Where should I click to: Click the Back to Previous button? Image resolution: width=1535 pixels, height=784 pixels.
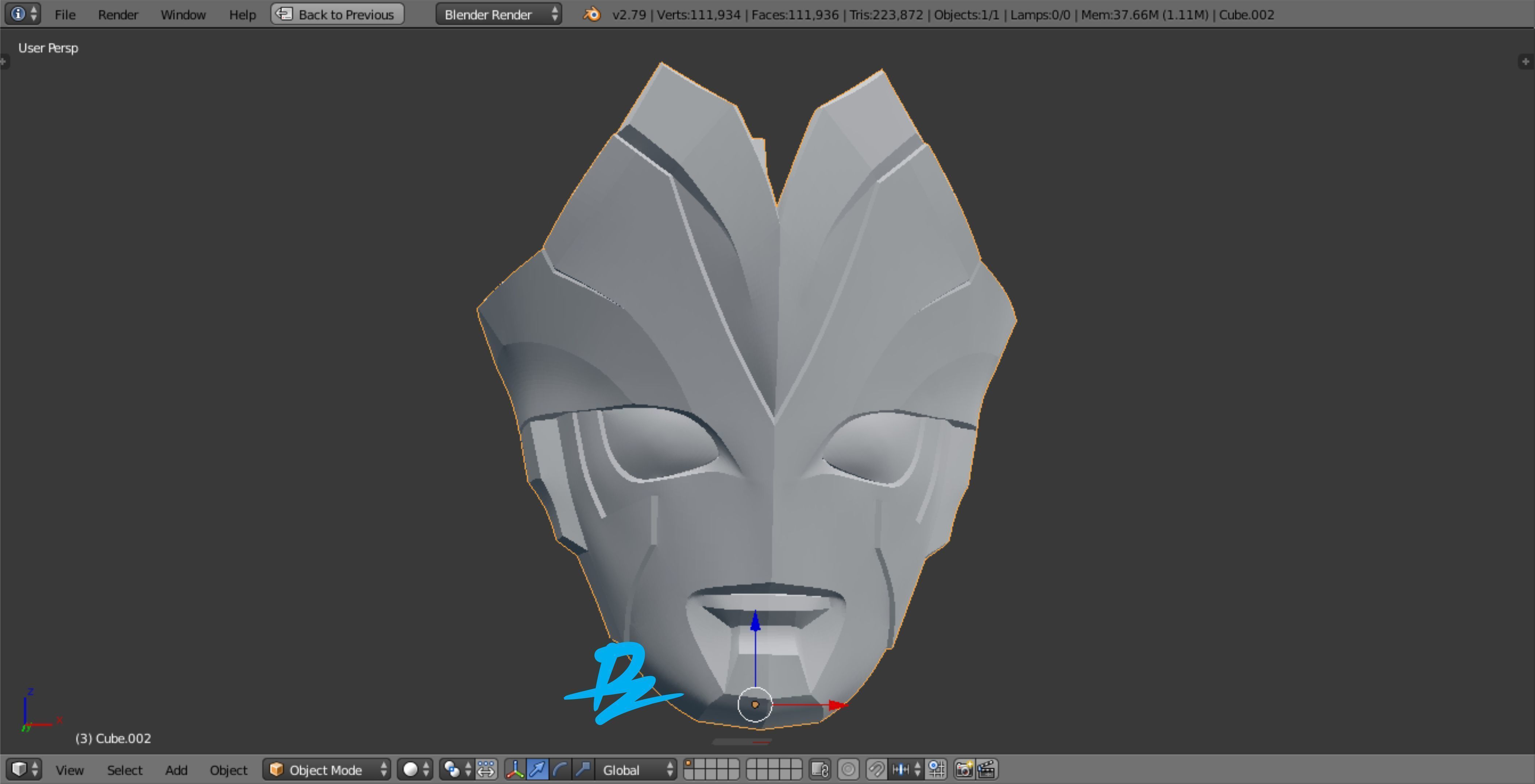click(x=337, y=14)
